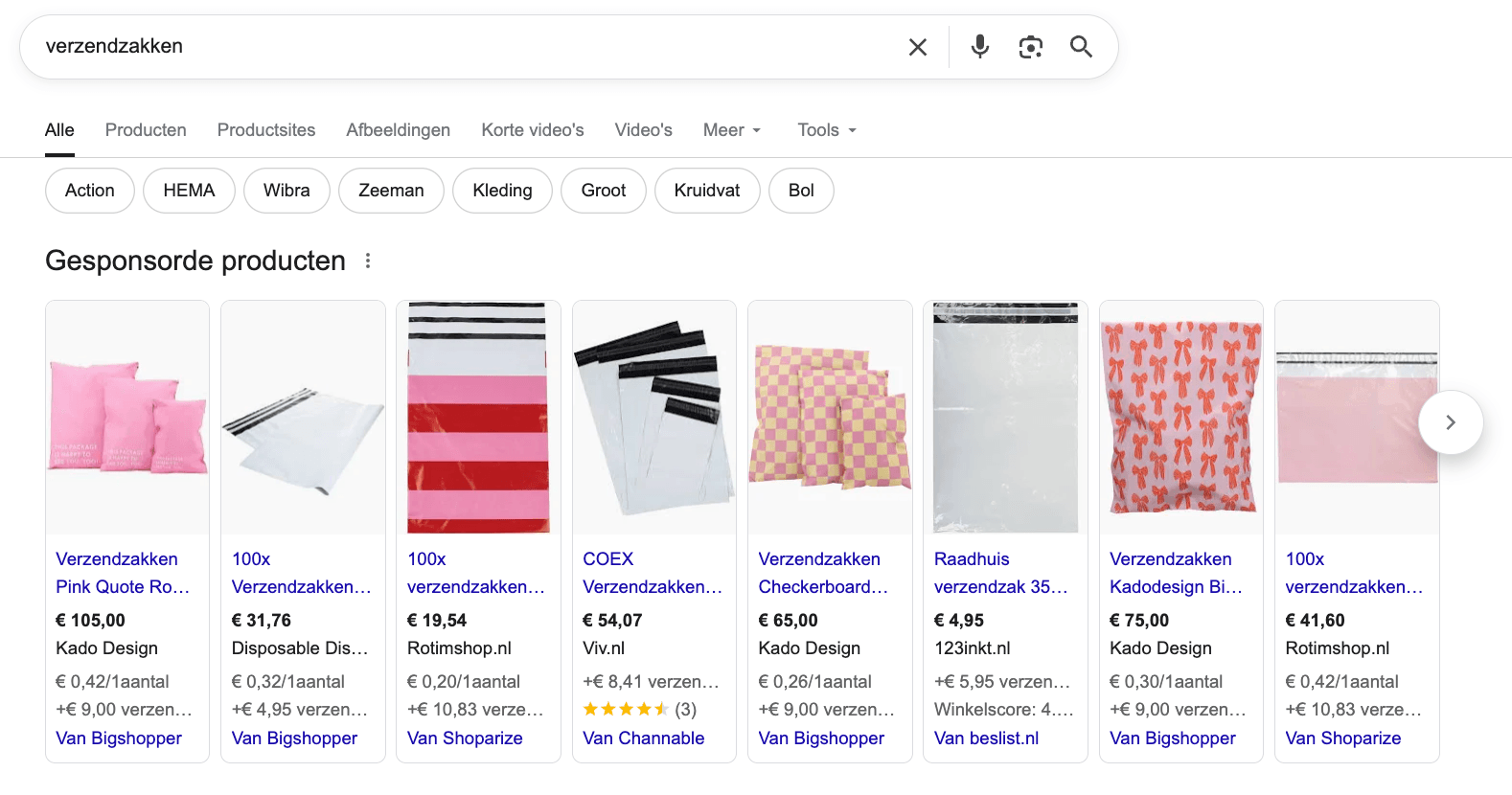Open 100x verzendzakken €41,60 product title
This screenshot has height=795, width=1512.
pyautogui.click(x=1355, y=573)
